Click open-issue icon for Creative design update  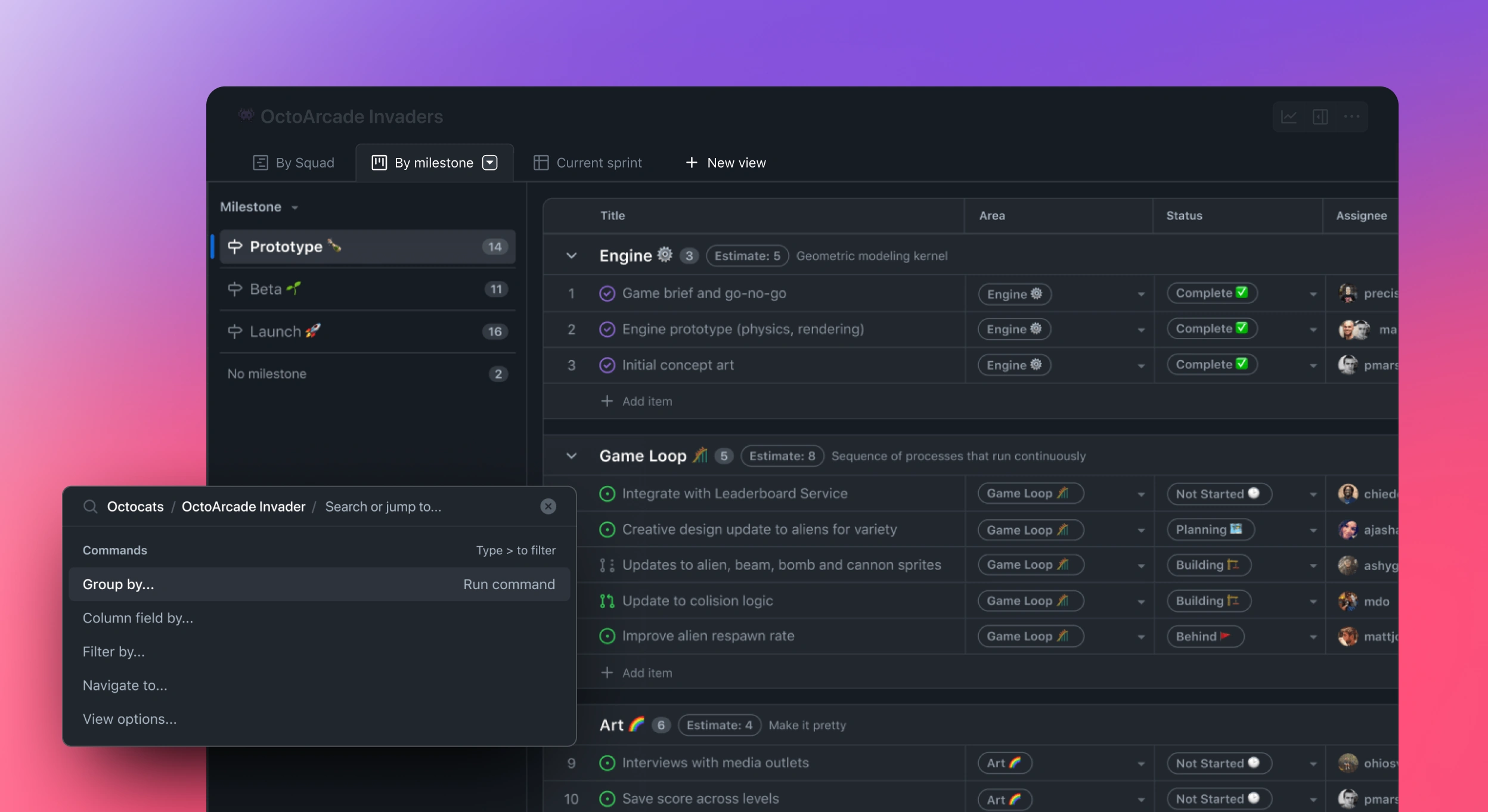click(x=607, y=529)
